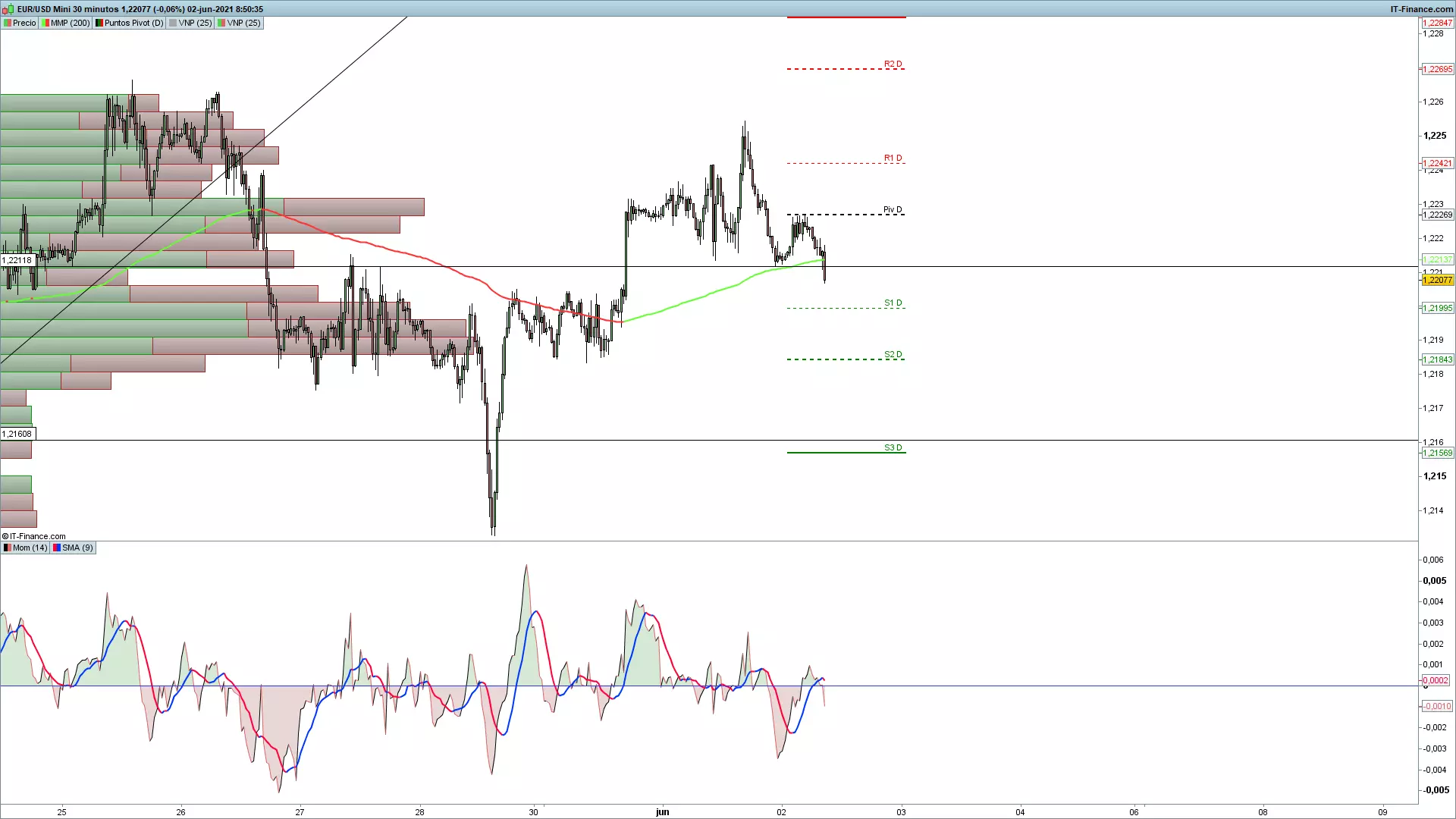The height and width of the screenshot is (819, 1456).
Task: Click the S1 D pivot level label
Action: 893,303
